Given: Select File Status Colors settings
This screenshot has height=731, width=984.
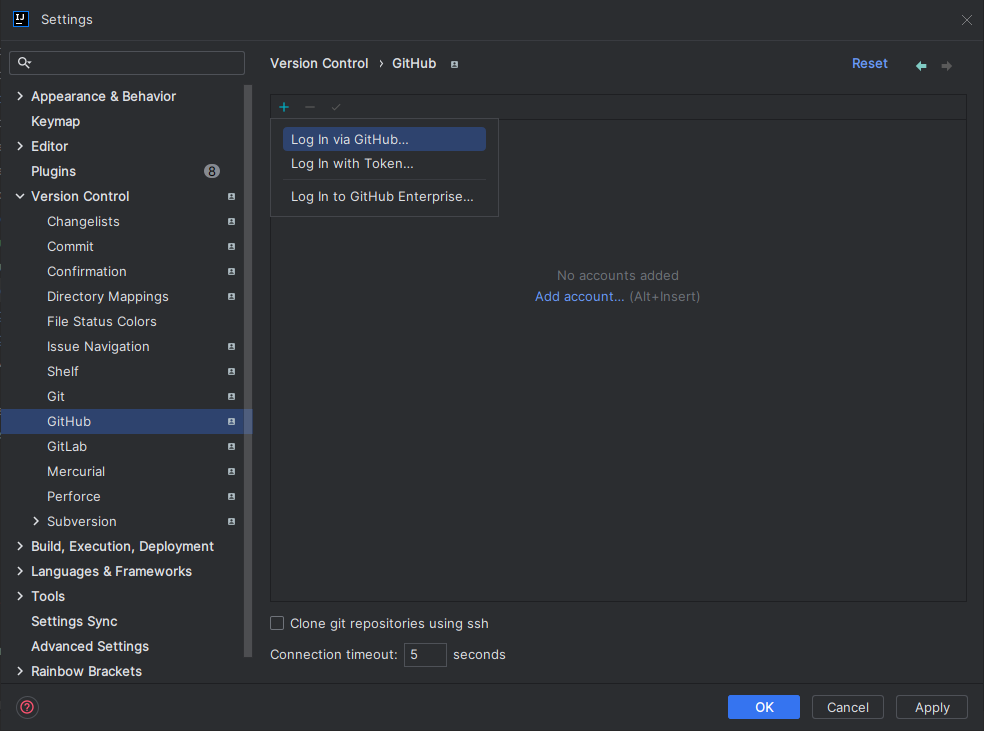Looking at the screenshot, I should click(102, 321).
